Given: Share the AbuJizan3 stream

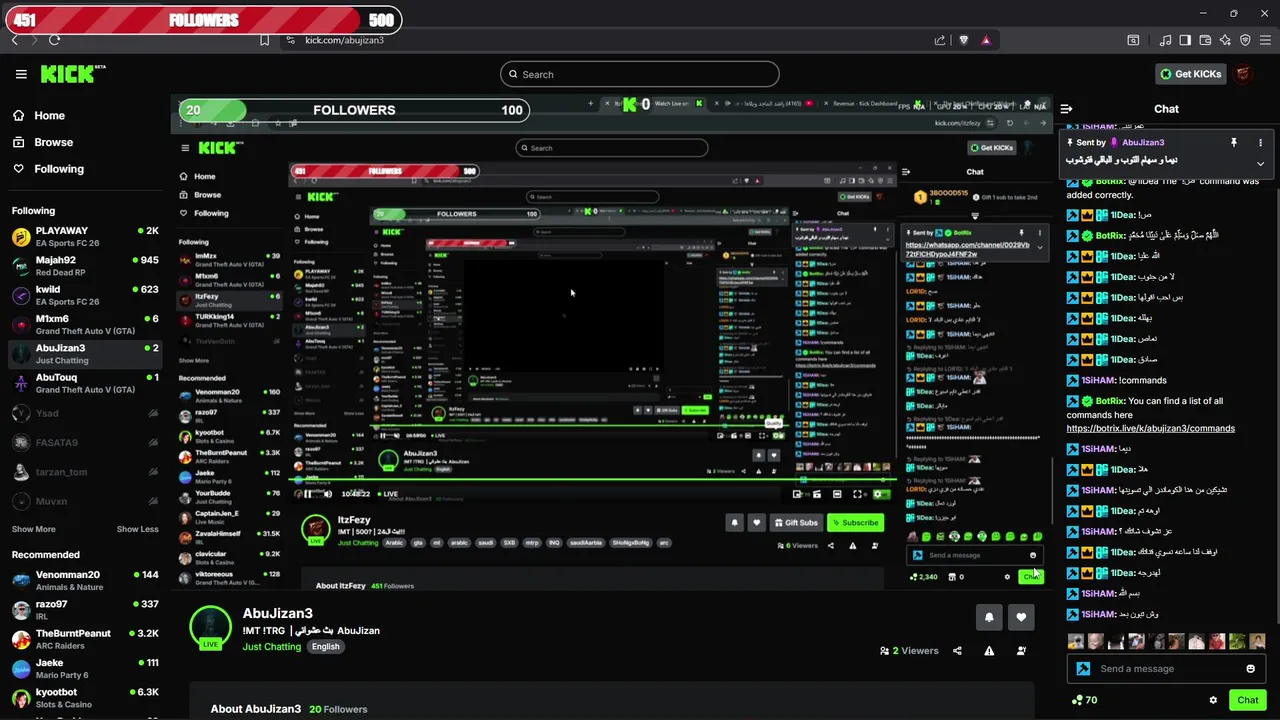Looking at the screenshot, I should tap(957, 651).
